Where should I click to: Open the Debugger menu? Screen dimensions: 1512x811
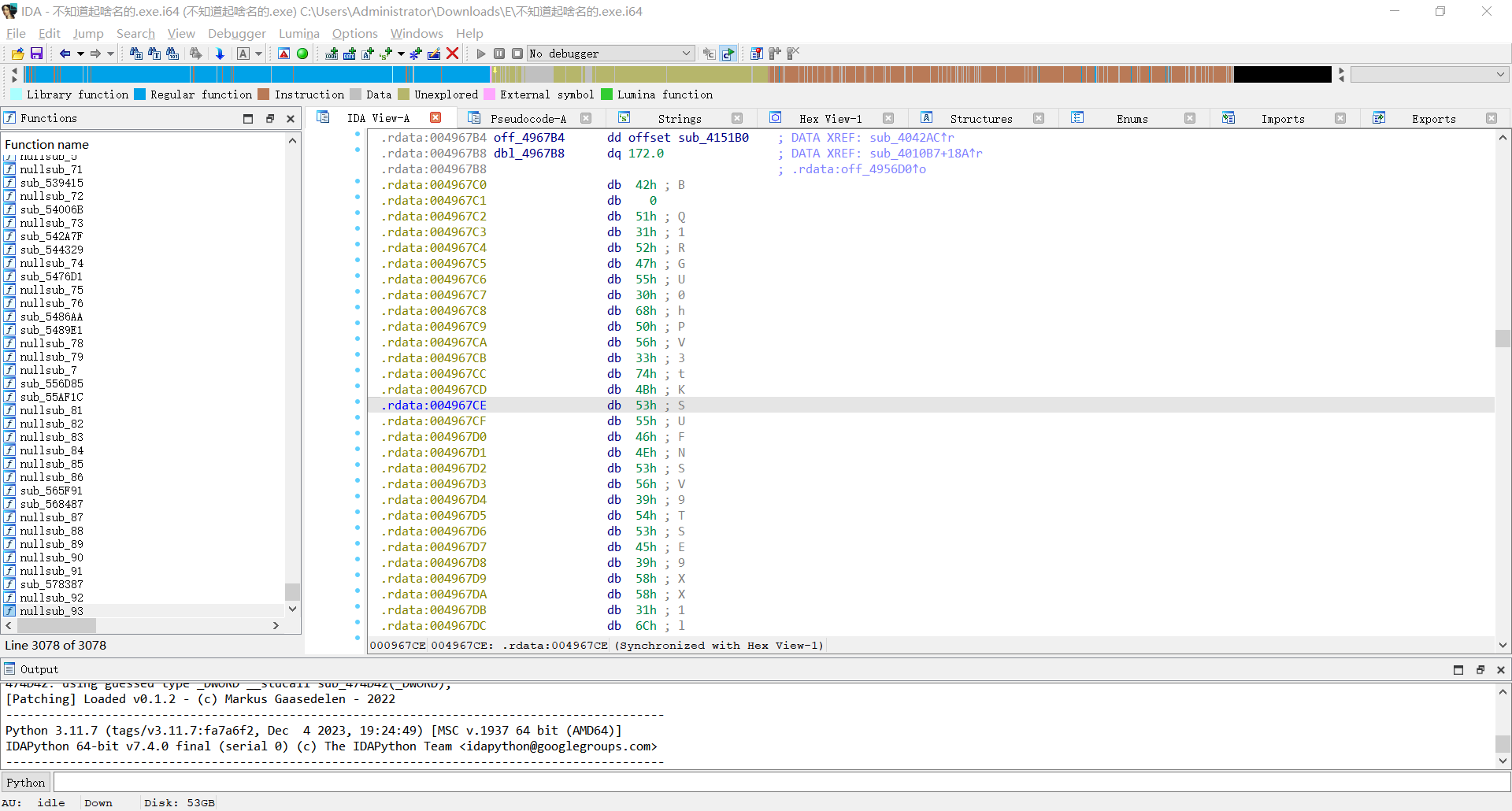pos(237,33)
